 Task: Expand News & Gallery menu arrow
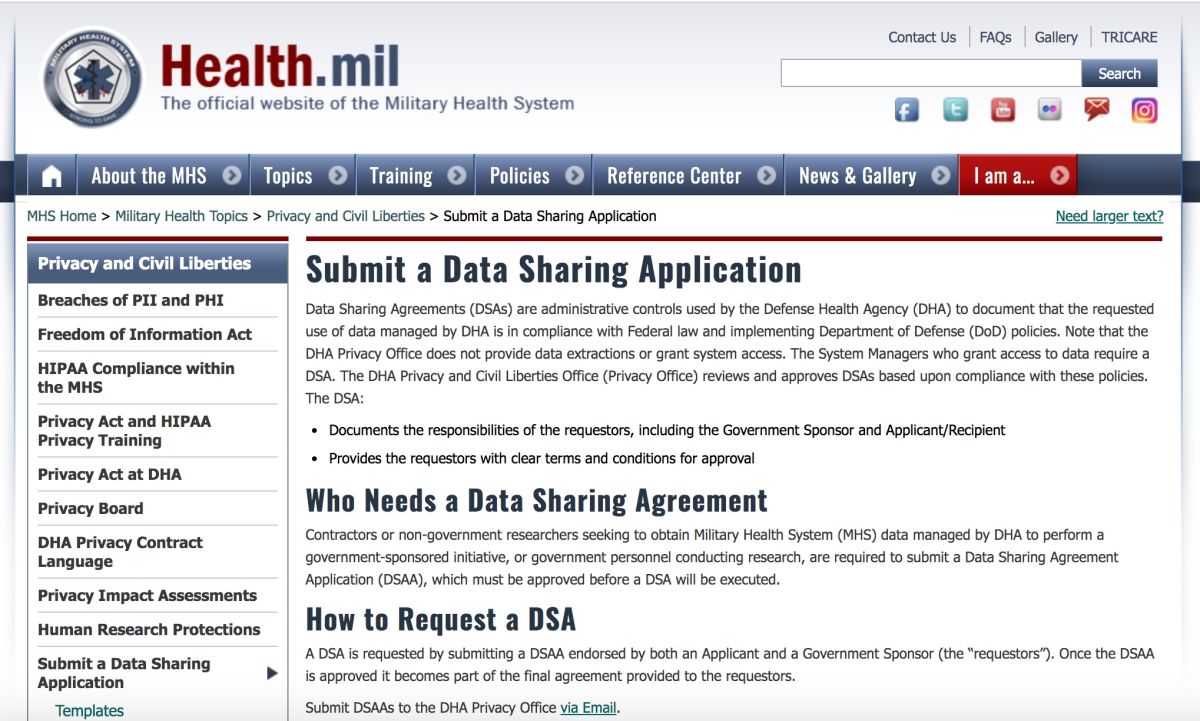940,176
